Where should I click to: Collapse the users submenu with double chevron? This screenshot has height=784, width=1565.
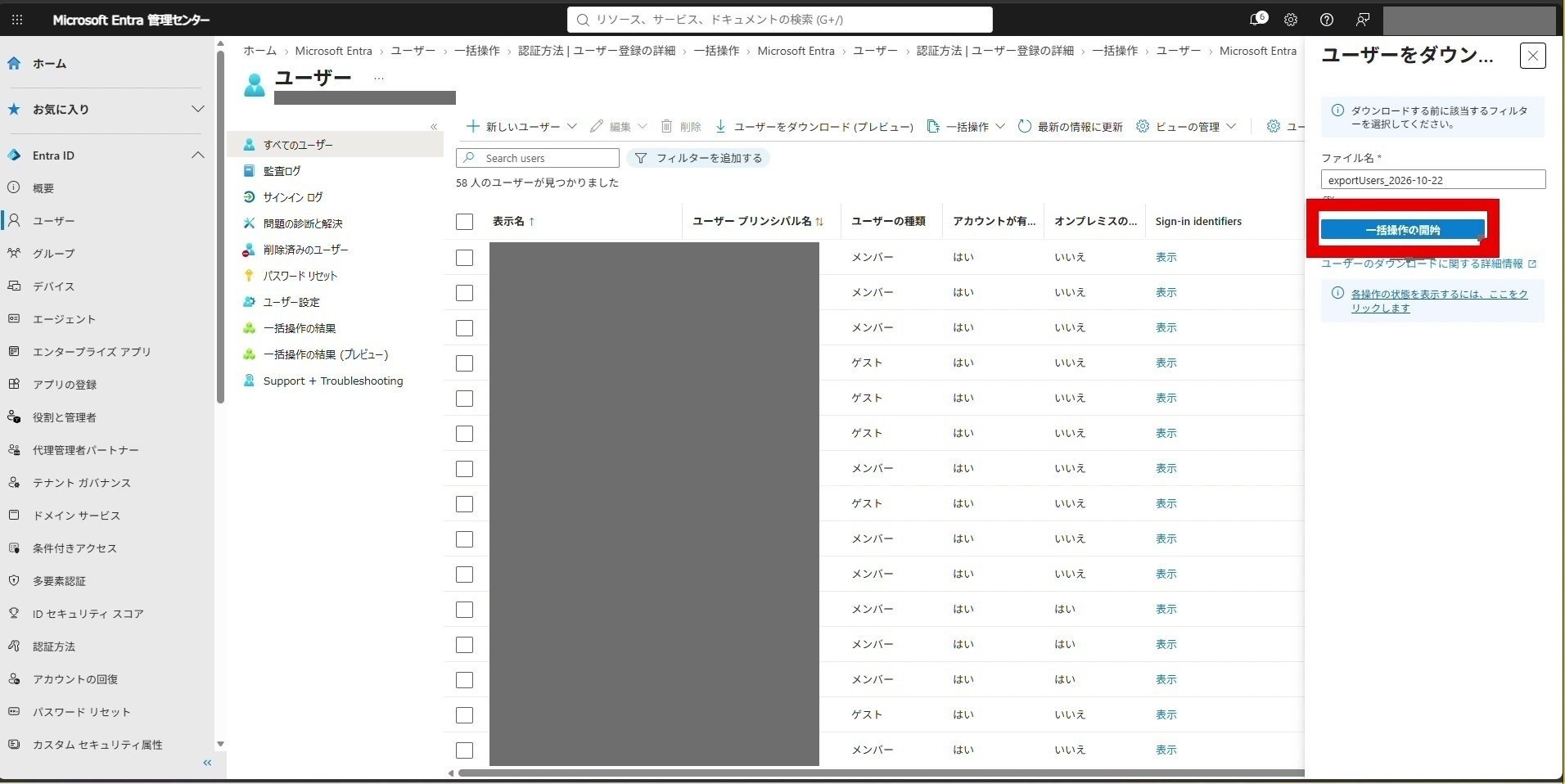tap(434, 127)
